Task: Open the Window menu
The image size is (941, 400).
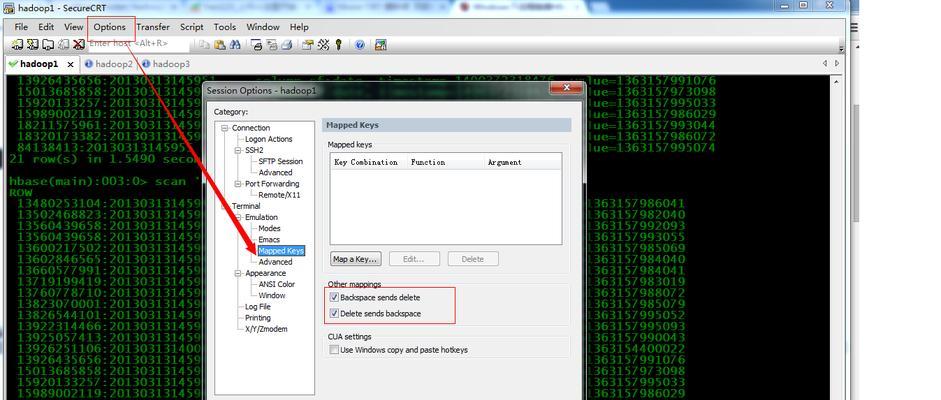Action: (x=263, y=27)
